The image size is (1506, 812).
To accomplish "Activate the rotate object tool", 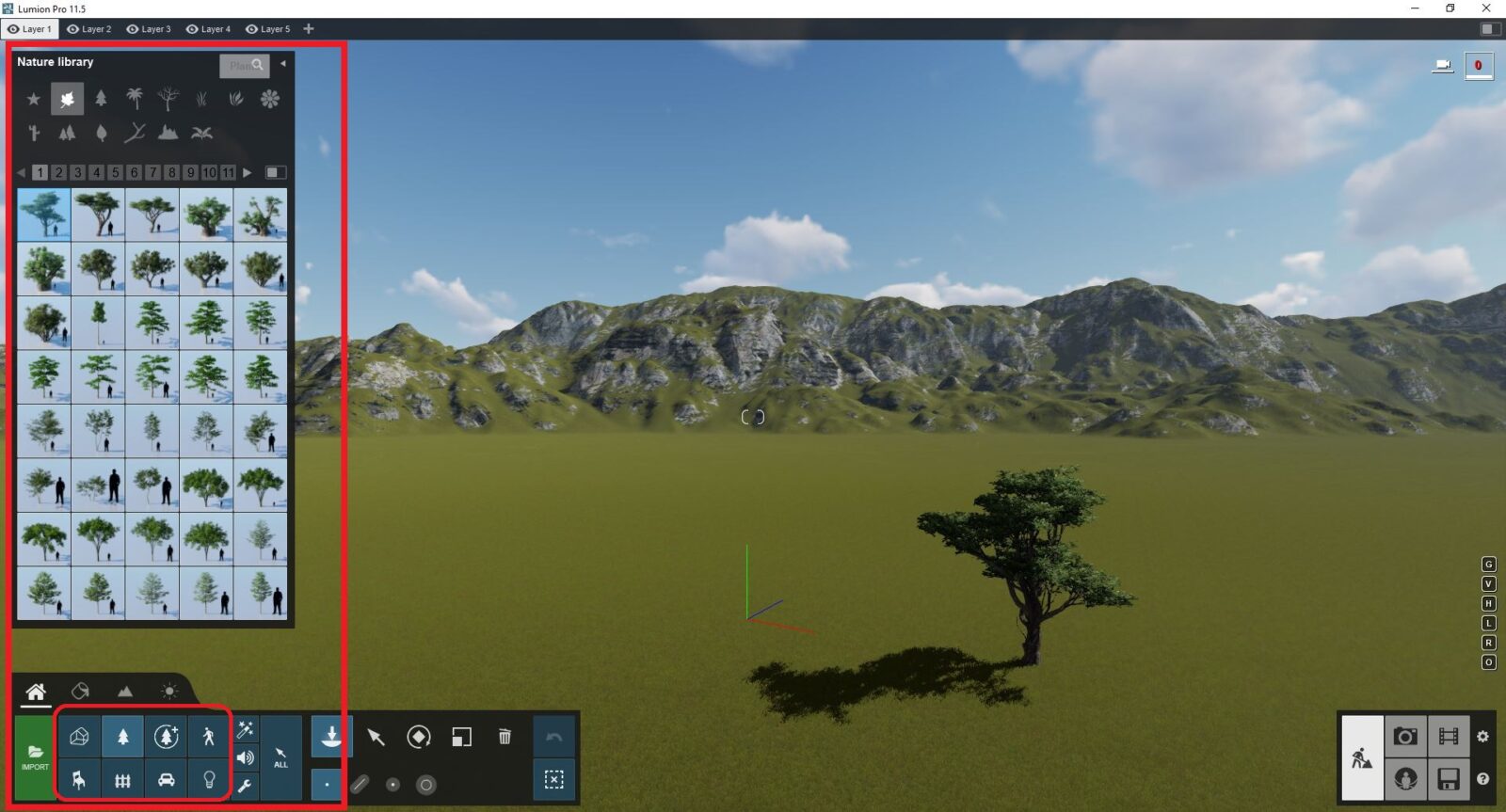I will click(419, 737).
